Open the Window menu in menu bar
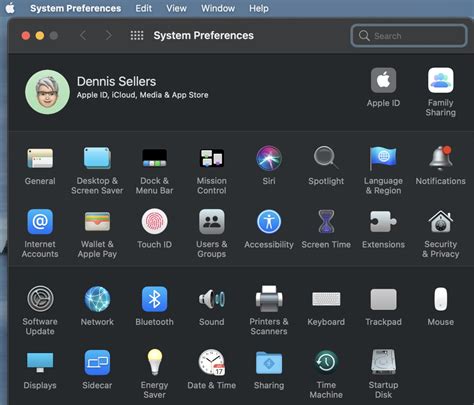Screen dimensions: 474x405 point(218,8)
